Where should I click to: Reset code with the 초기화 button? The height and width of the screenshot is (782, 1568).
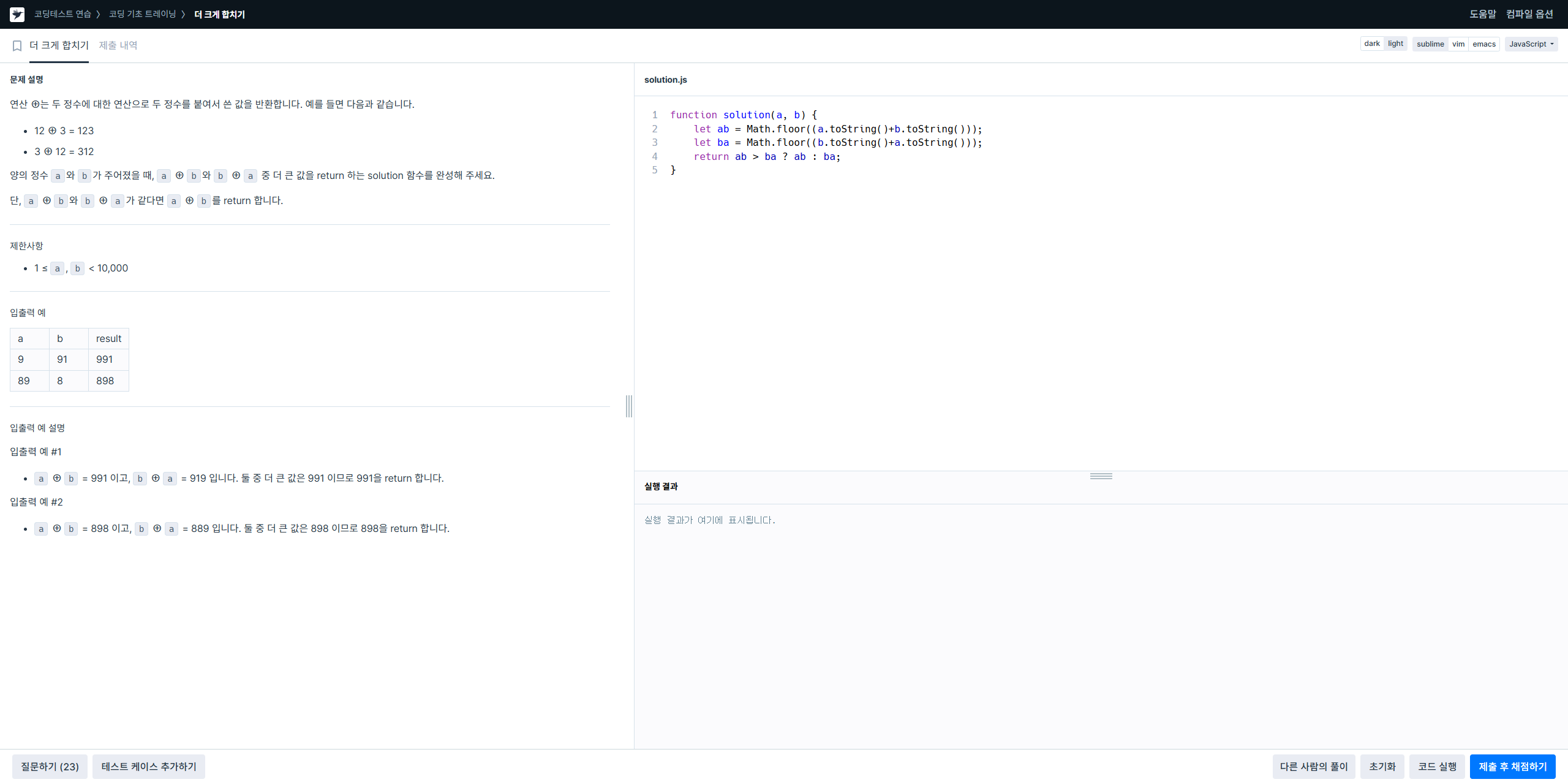pos(1382,767)
